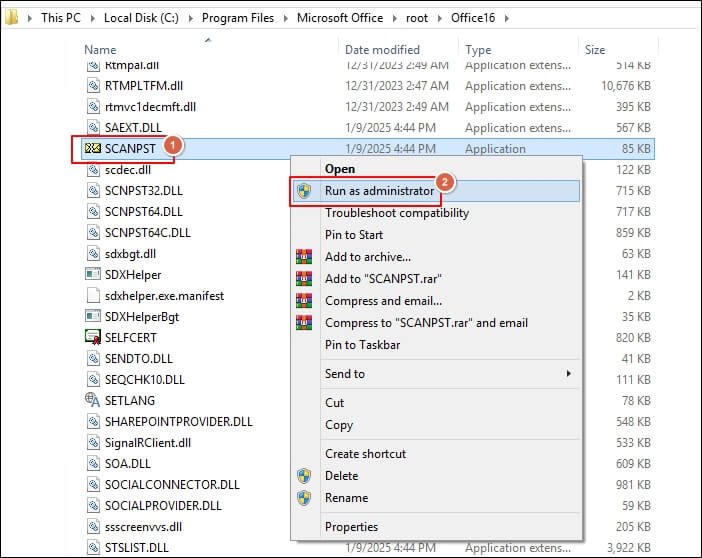Viewport: 702px width, 558px height.
Task: Click the SELFCERT certificate icon
Action: coord(94,338)
